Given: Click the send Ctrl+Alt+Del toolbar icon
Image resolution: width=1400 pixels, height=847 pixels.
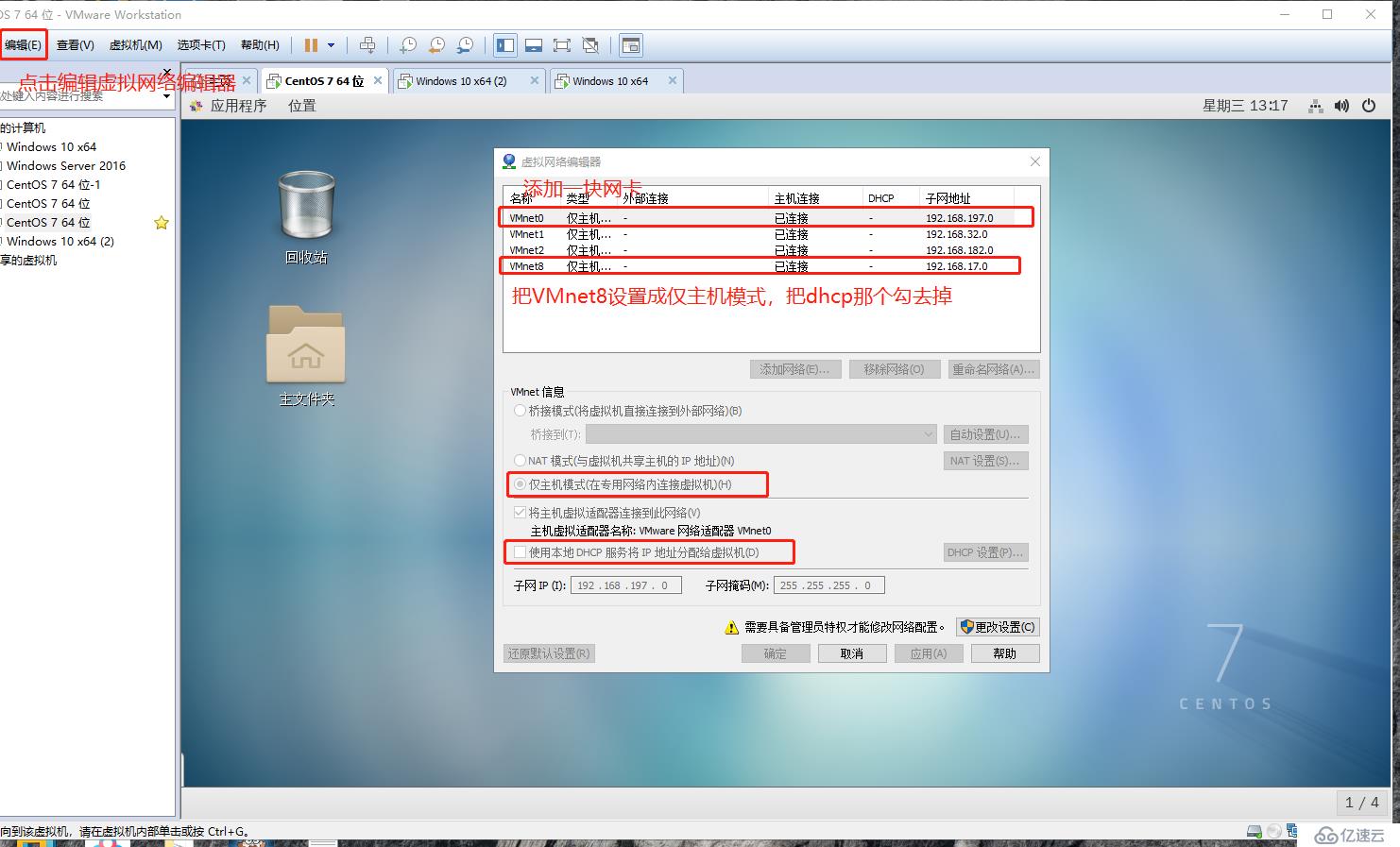Looking at the screenshot, I should [x=367, y=44].
